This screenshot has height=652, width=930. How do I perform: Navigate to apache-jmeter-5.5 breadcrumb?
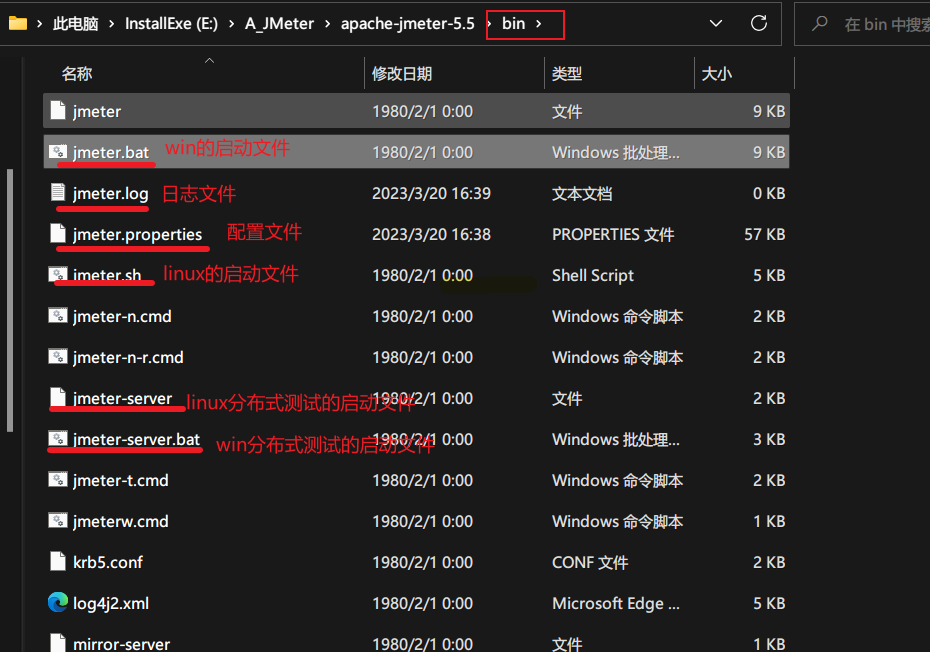[407, 24]
